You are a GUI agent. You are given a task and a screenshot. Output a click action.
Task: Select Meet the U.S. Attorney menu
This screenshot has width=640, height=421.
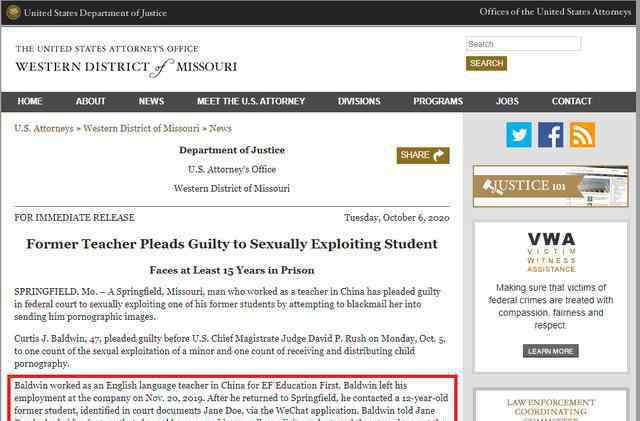click(251, 101)
